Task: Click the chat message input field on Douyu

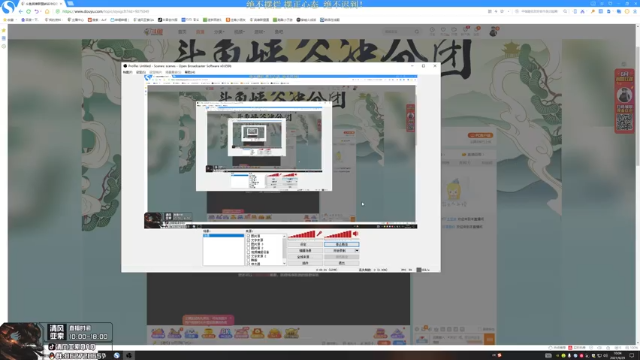Action: 457,339
